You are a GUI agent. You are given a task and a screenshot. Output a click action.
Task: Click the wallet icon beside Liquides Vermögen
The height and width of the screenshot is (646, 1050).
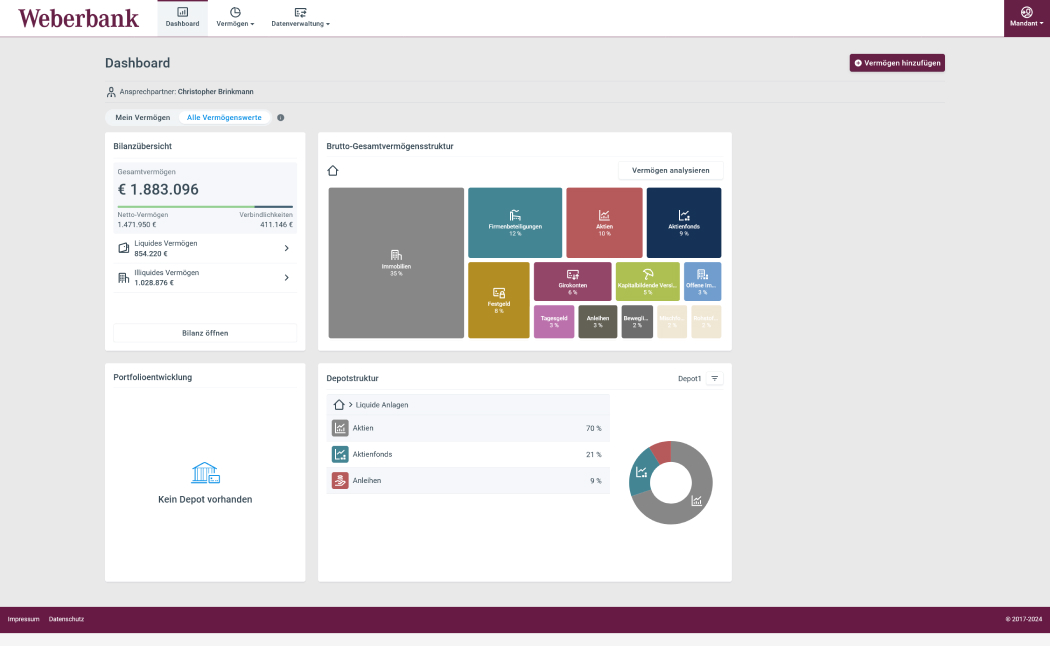[x=124, y=247]
